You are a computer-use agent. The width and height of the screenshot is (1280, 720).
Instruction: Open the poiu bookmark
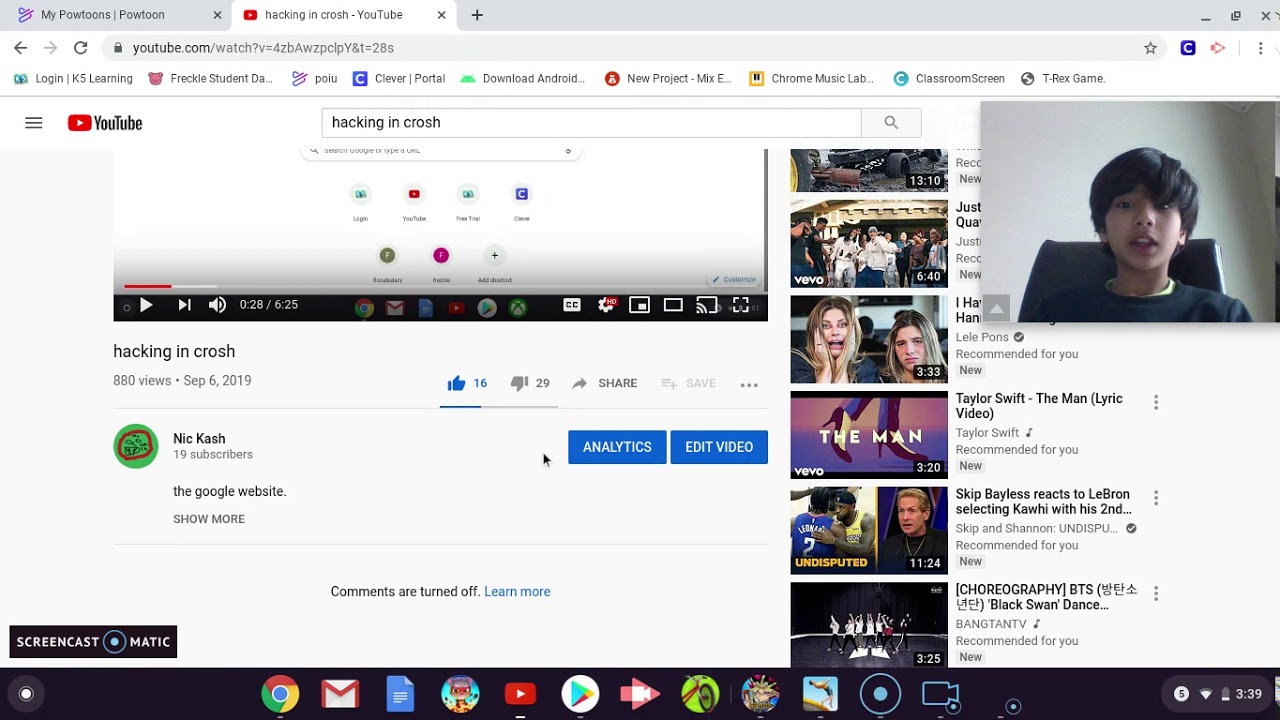(314, 79)
